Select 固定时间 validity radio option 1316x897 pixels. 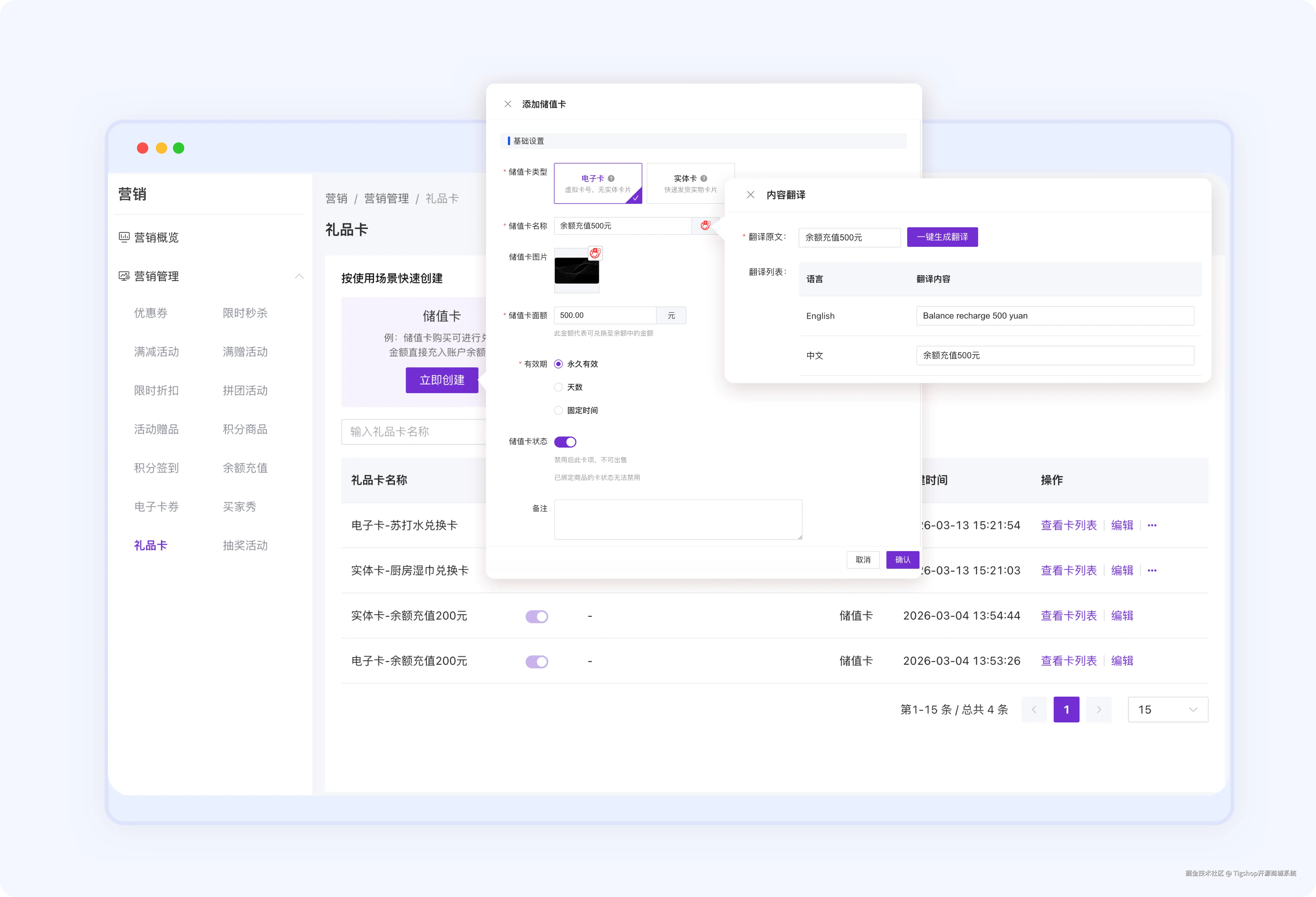point(558,411)
